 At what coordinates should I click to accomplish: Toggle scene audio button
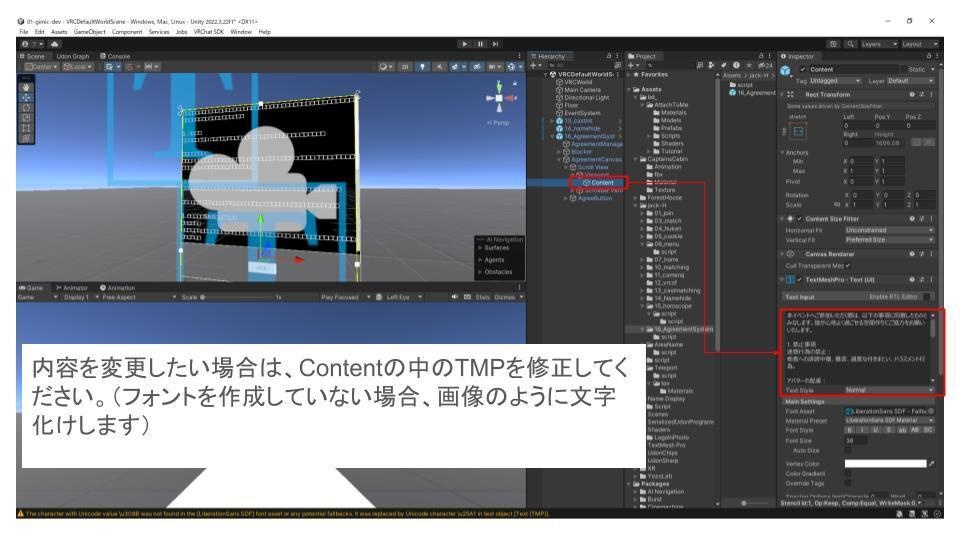click(440, 67)
